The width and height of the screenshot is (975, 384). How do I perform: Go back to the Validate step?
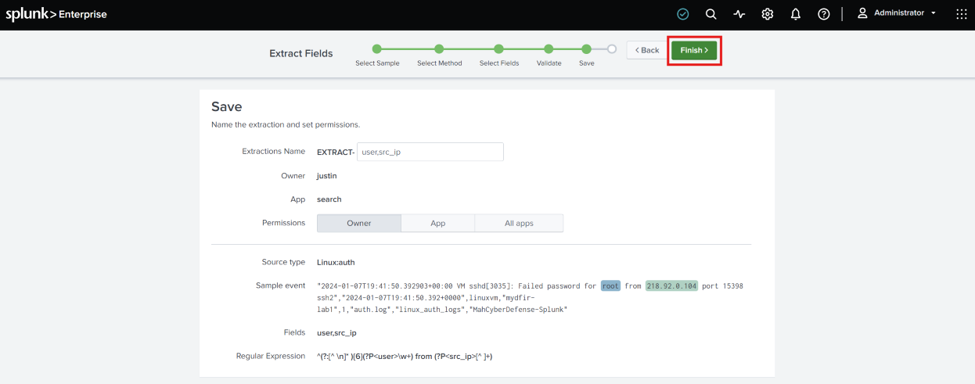click(x=548, y=49)
